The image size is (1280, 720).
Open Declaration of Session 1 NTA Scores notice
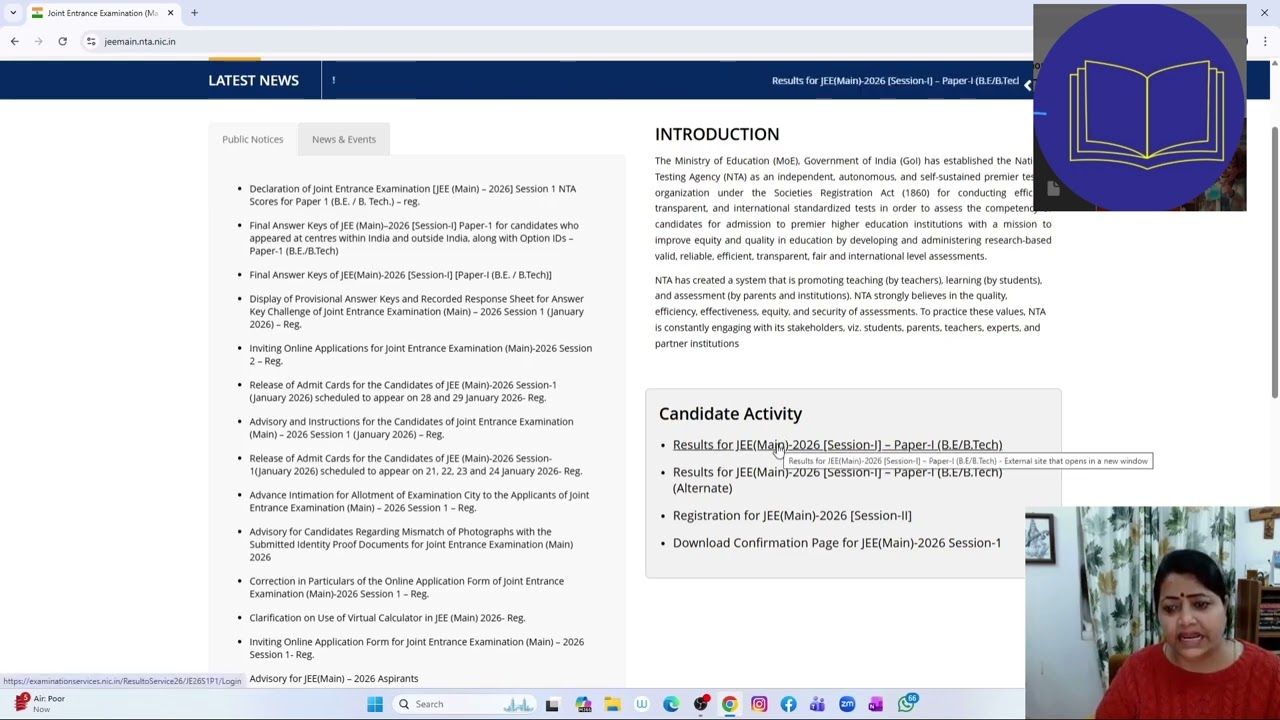pyautogui.click(x=412, y=195)
